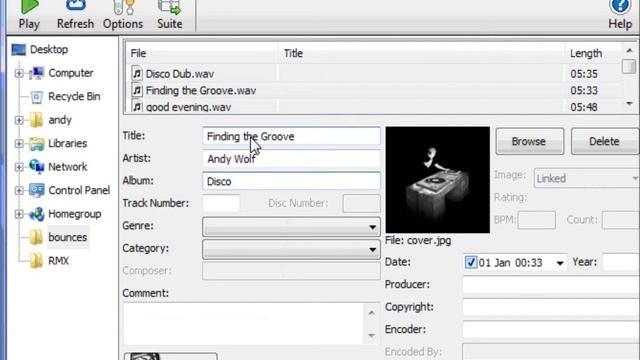This screenshot has width=640, height=360.
Task: Open the Category dropdown
Action: coord(372,249)
